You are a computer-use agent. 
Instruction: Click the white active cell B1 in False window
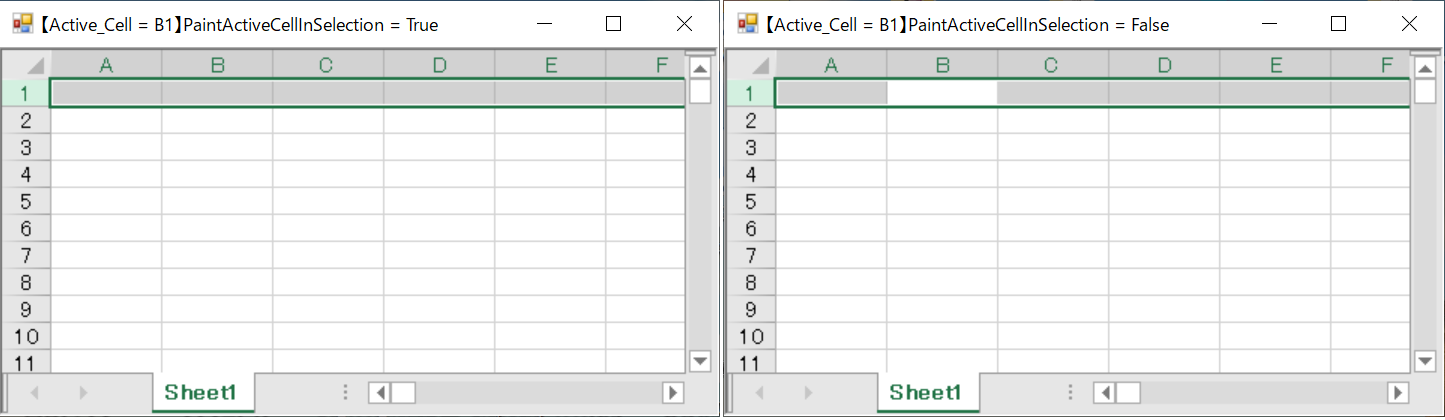[942, 93]
